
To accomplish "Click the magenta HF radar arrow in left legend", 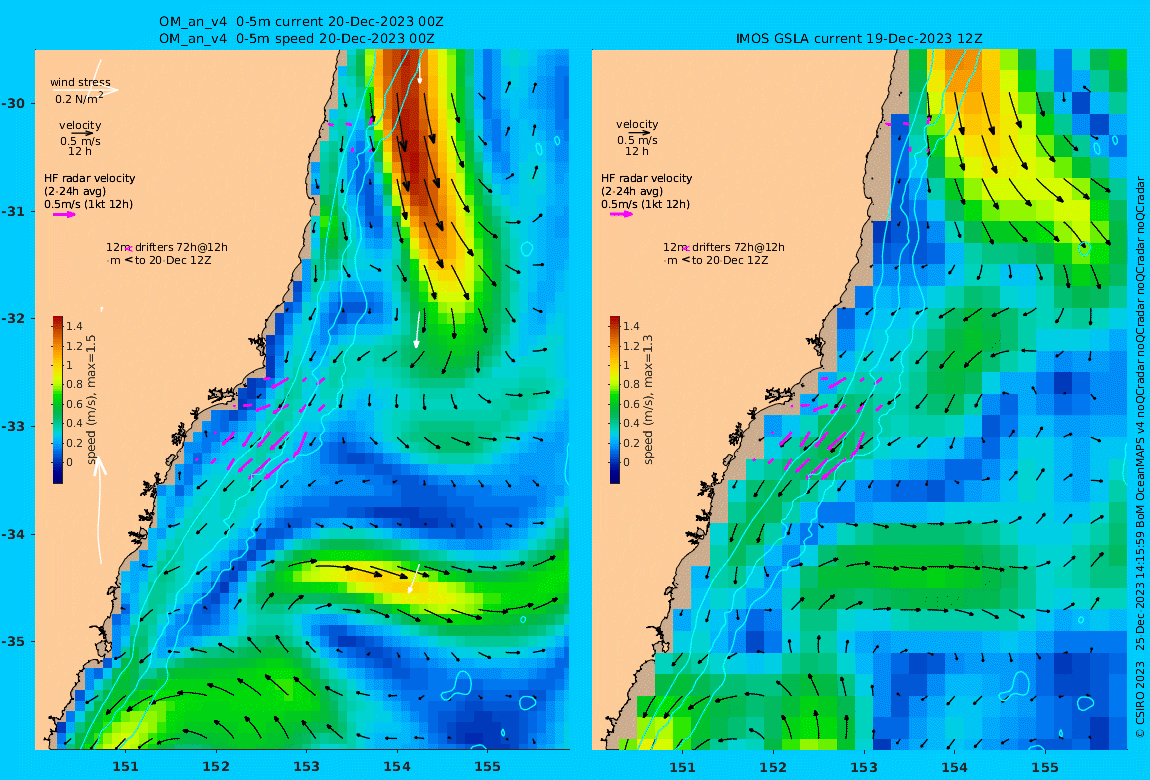I will pos(63,215).
